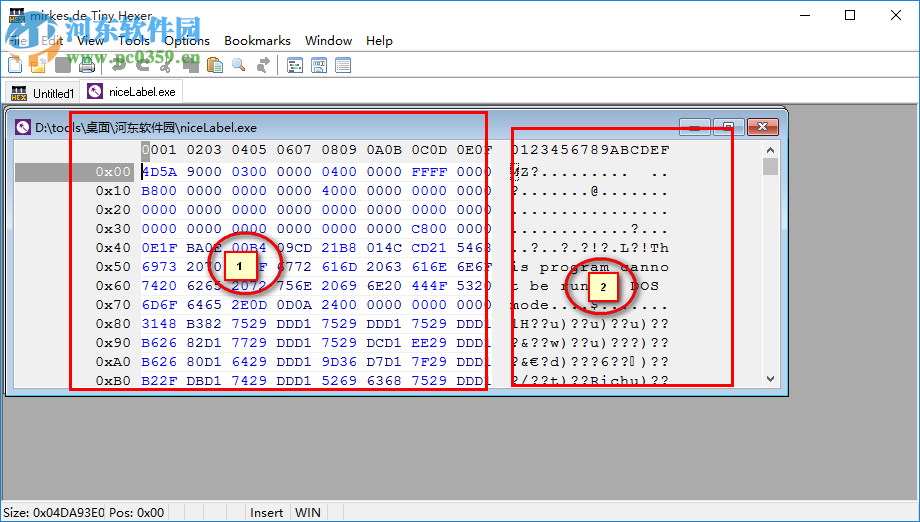Screen dimensions: 920x522
Task: Open the Tools menu
Action: 134,40
